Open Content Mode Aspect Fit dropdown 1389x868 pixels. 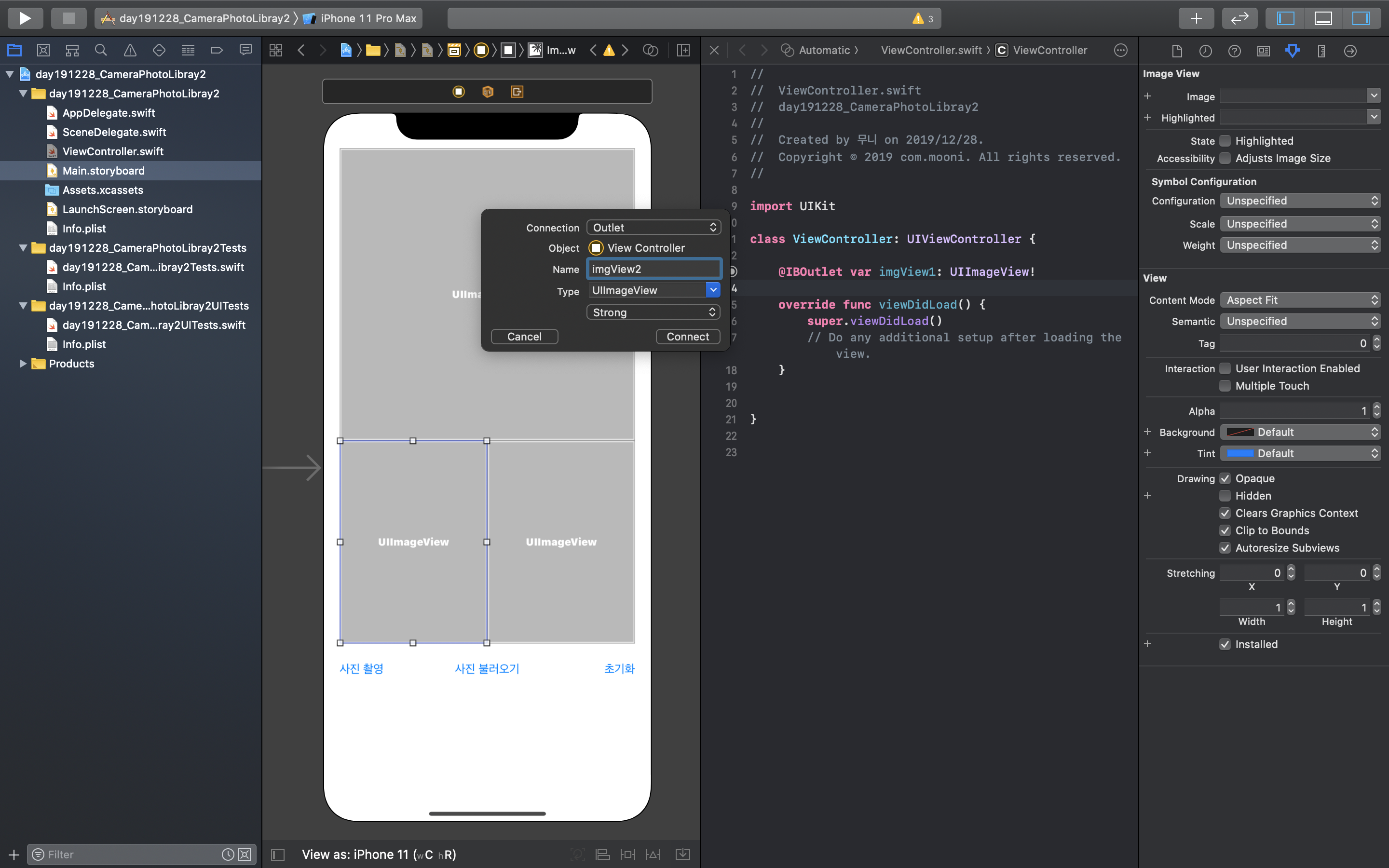[x=1299, y=299]
